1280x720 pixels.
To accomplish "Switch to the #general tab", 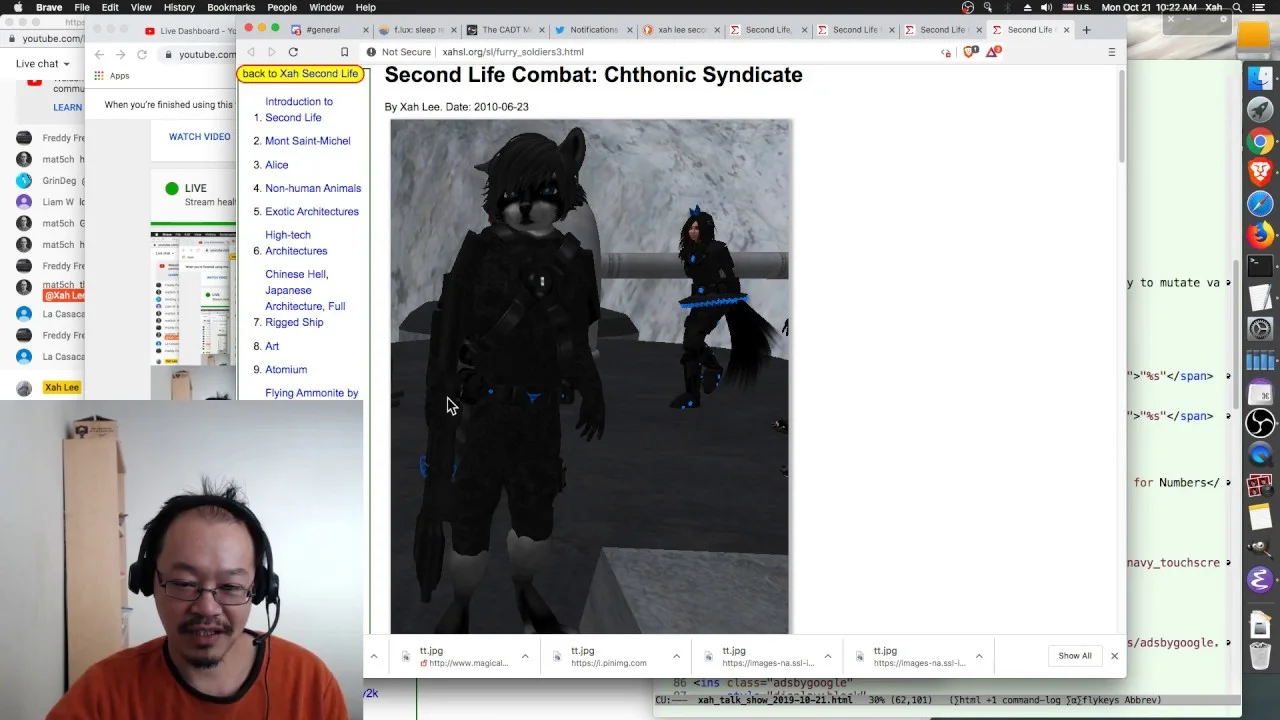I will (322, 30).
